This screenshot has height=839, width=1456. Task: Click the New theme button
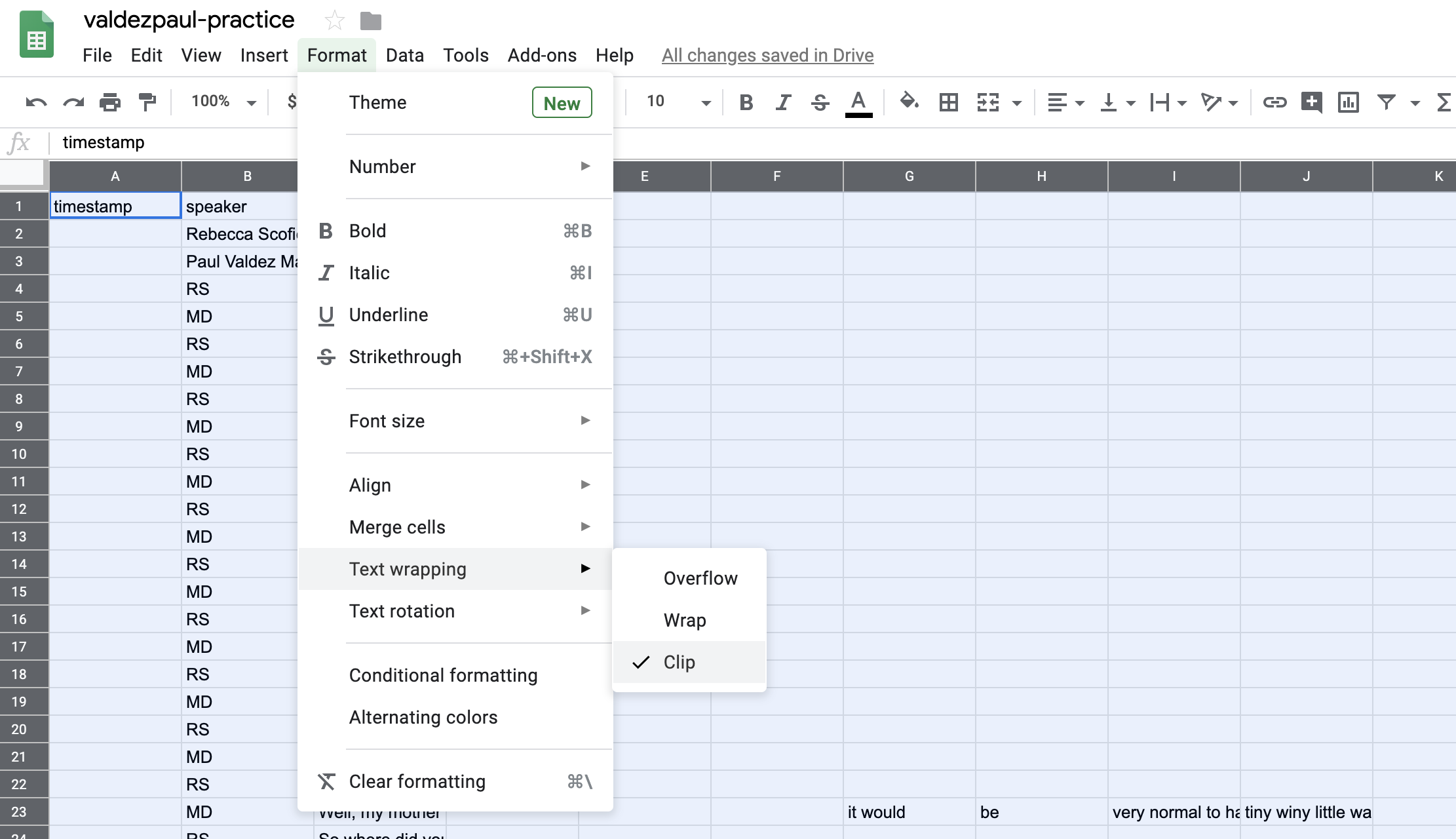coord(560,102)
